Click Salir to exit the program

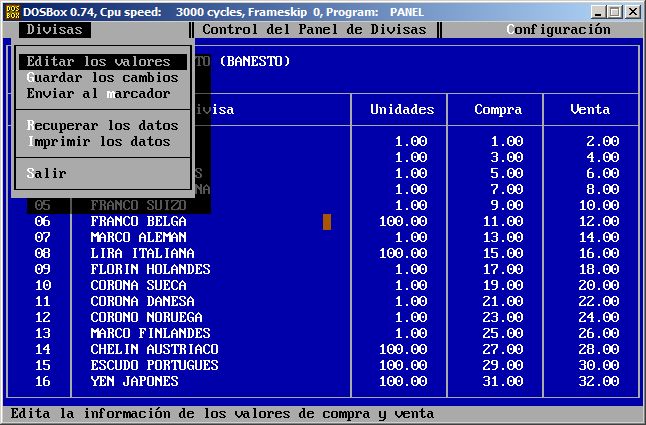(x=46, y=174)
